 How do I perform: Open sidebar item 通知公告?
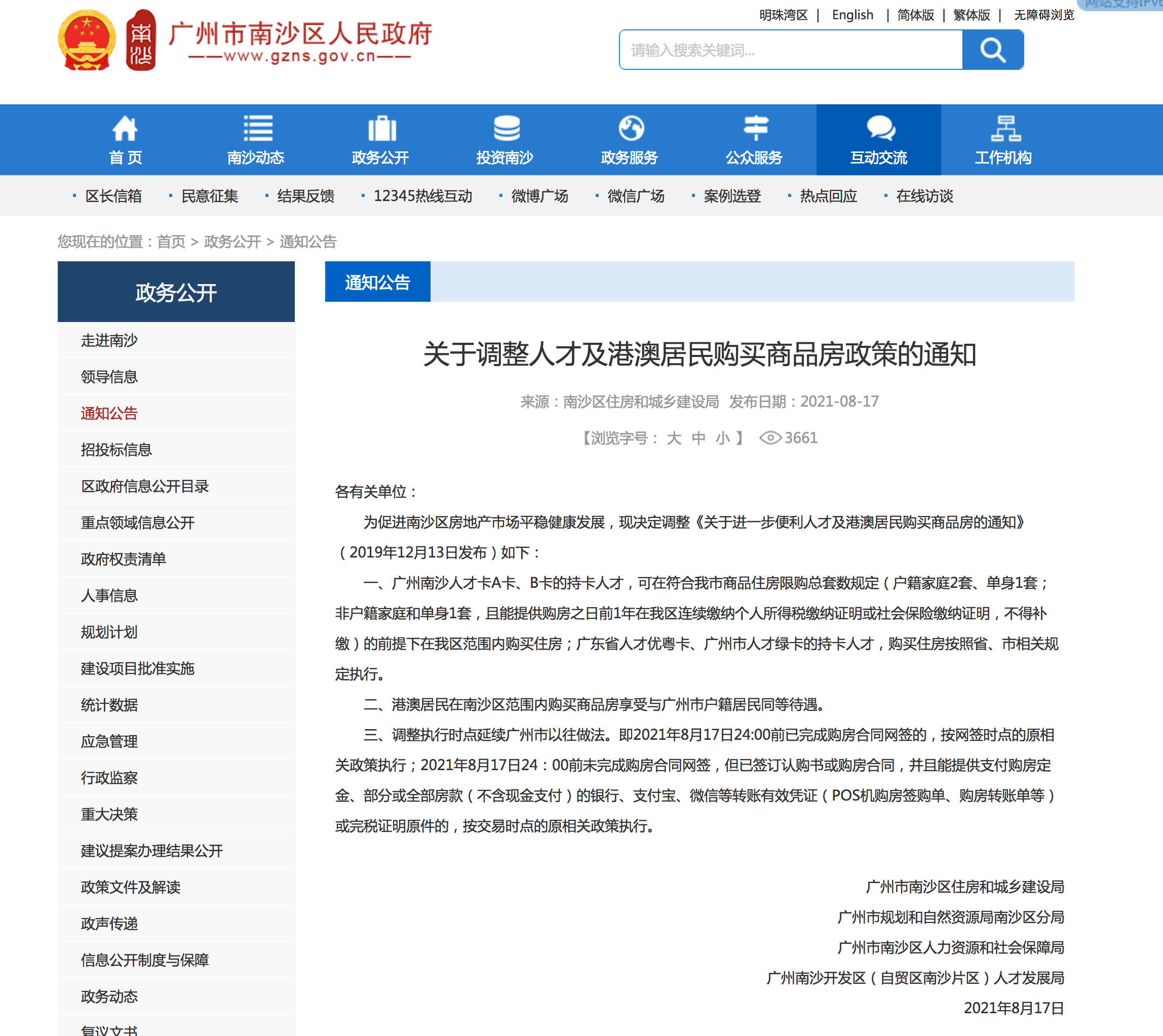tap(109, 413)
